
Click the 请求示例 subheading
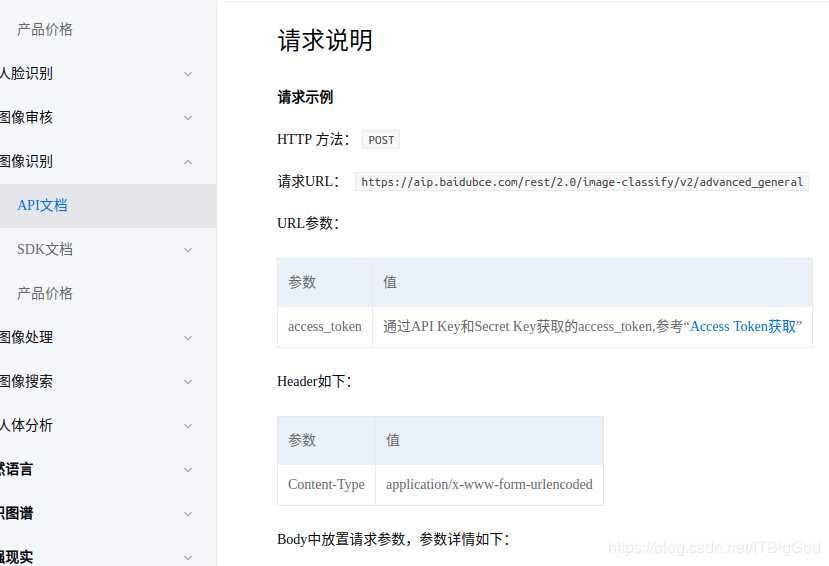click(305, 97)
